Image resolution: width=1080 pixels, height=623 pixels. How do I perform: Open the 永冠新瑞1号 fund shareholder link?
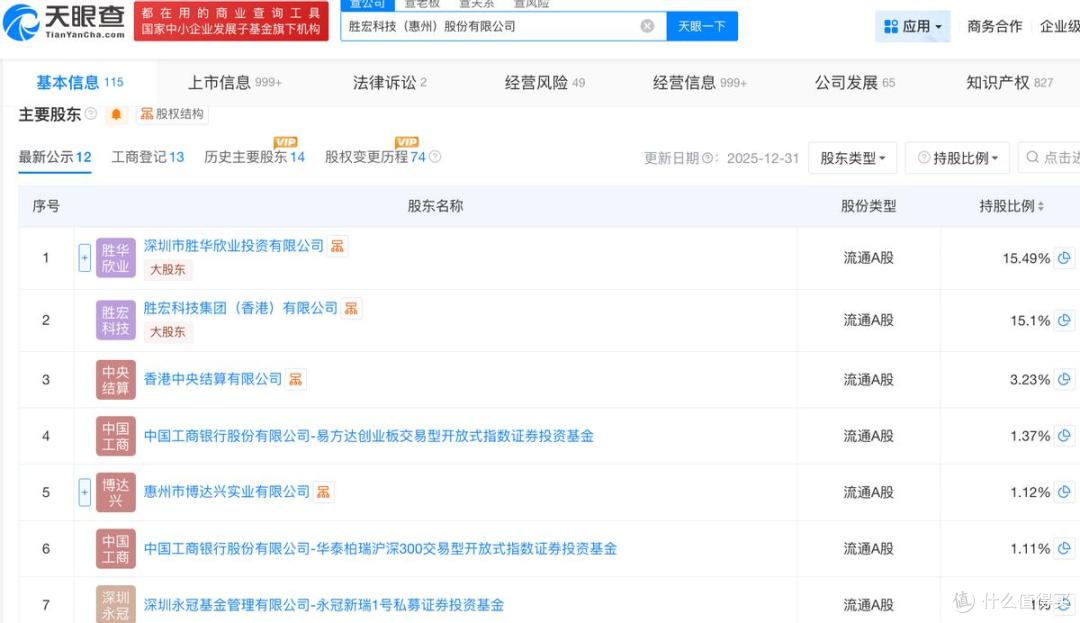click(324, 605)
